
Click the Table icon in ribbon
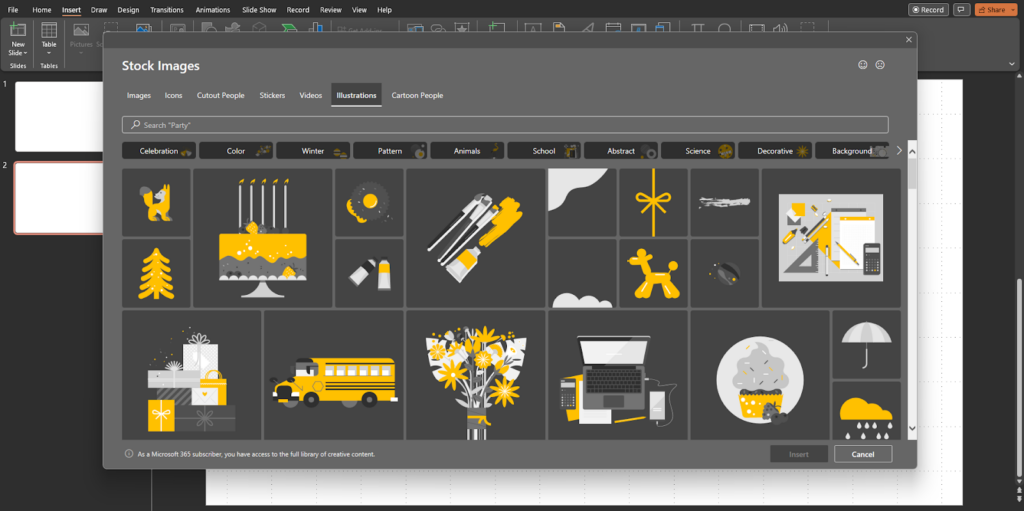coord(49,32)
